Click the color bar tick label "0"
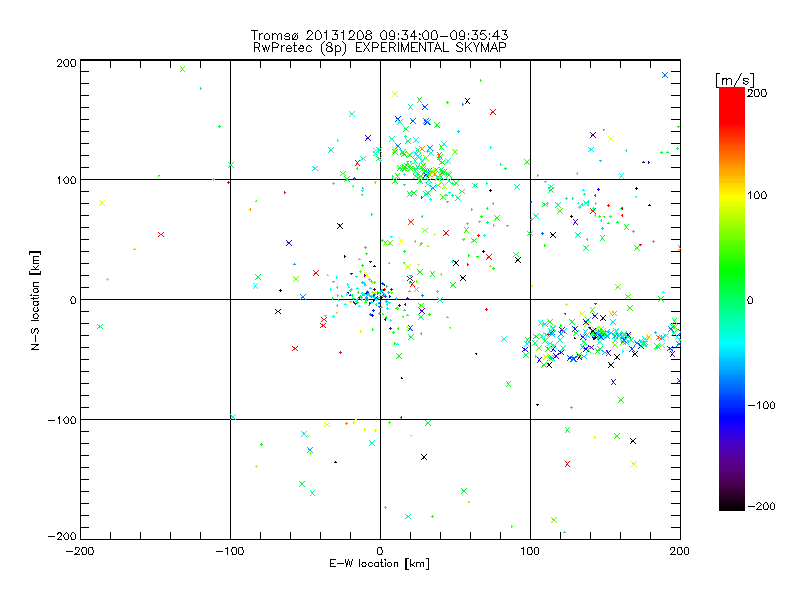The width and height of the screenshot is (800, 600). [750, 300]
